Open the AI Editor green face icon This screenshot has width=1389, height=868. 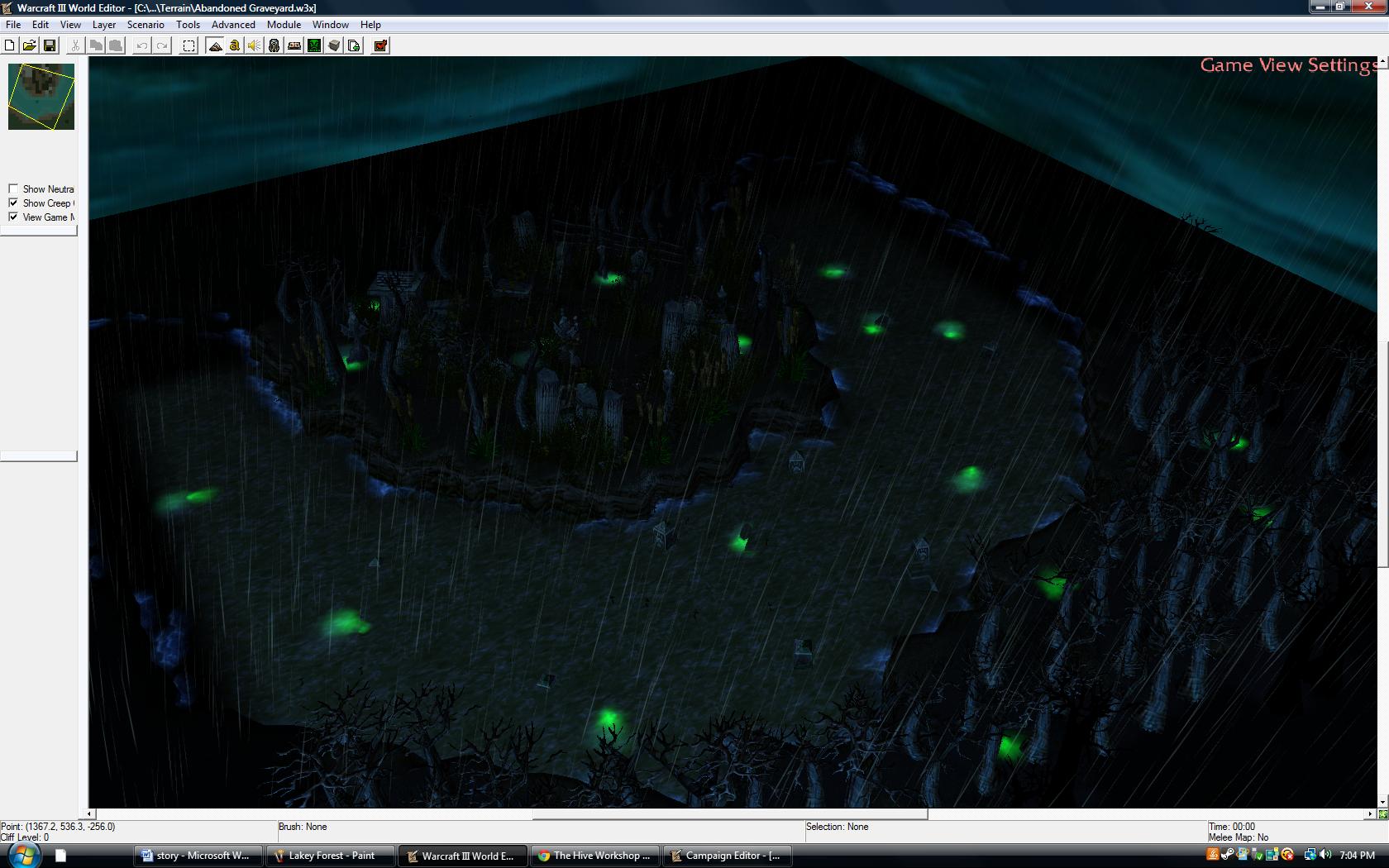pos(314,45)
